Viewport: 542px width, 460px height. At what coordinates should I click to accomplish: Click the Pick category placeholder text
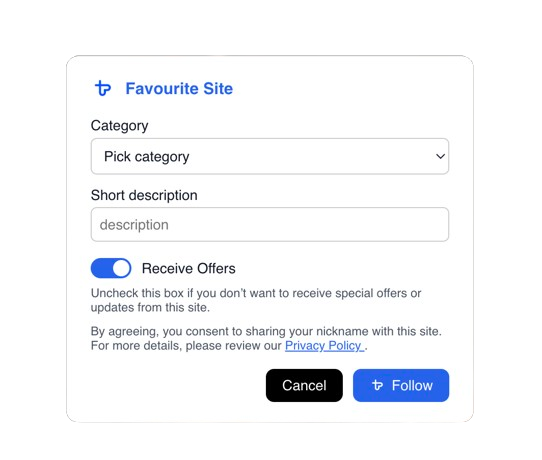(147, 157)
